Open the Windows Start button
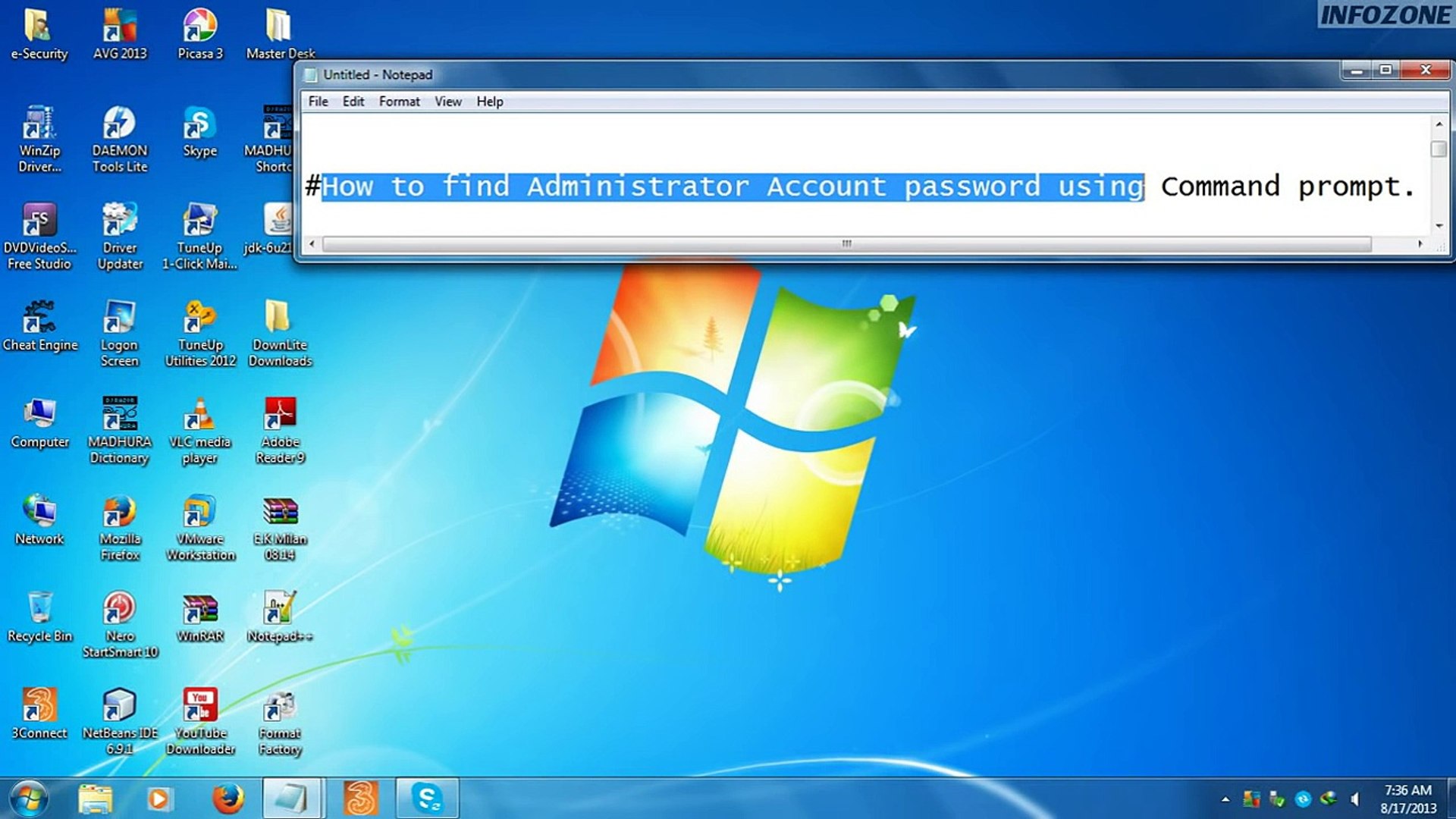This screenshot has width=1456, height=819. click(x=29, y=799)
